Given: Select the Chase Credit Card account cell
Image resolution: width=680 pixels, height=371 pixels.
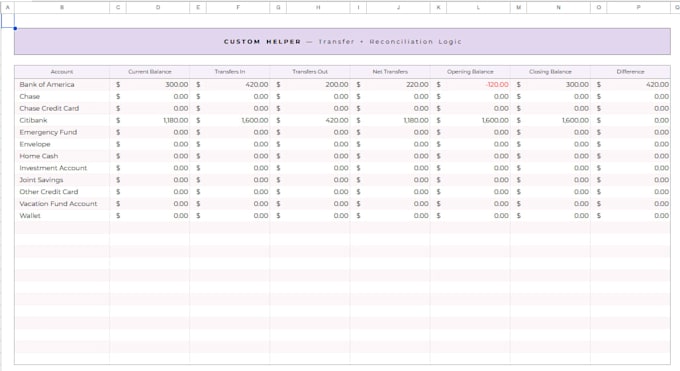Looking at the screenshot, I should tap(62, 108).
